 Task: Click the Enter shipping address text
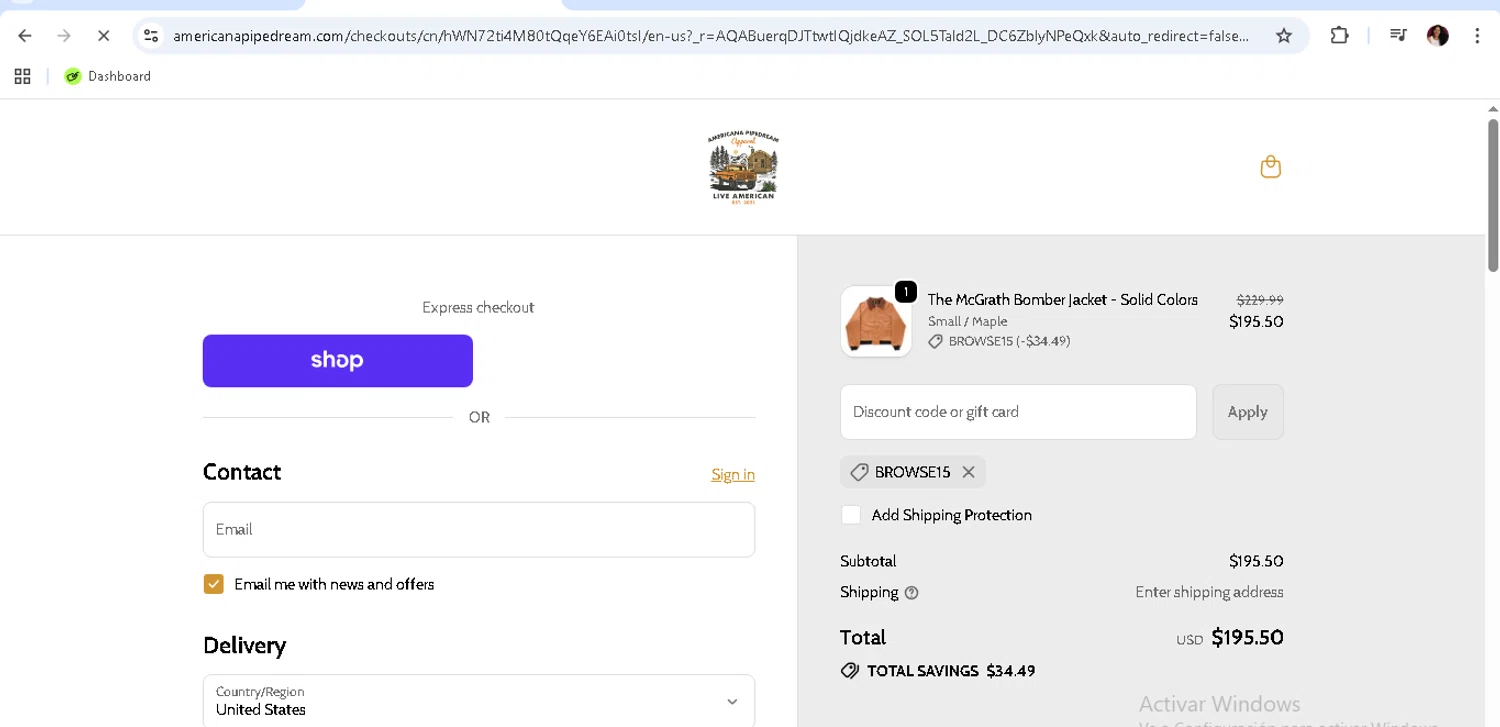coord(1209,592)
